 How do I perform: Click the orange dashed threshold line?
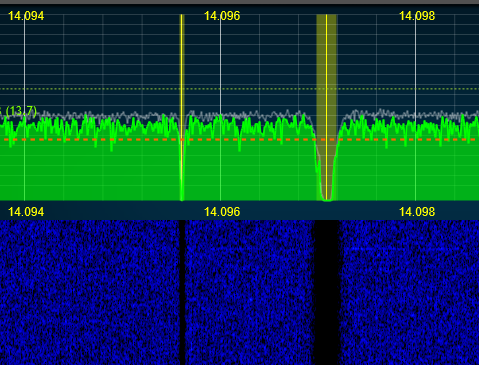(x=239, y=139)
